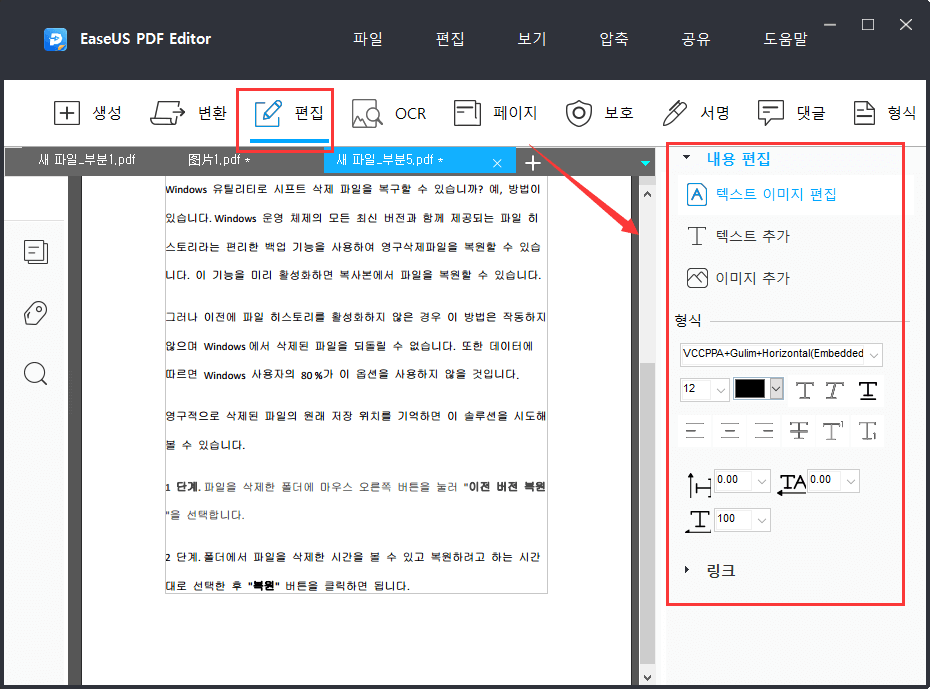Open the 댓글 (Comment) tool
This screenshot has height=689, width=930.
click(792, 113)
